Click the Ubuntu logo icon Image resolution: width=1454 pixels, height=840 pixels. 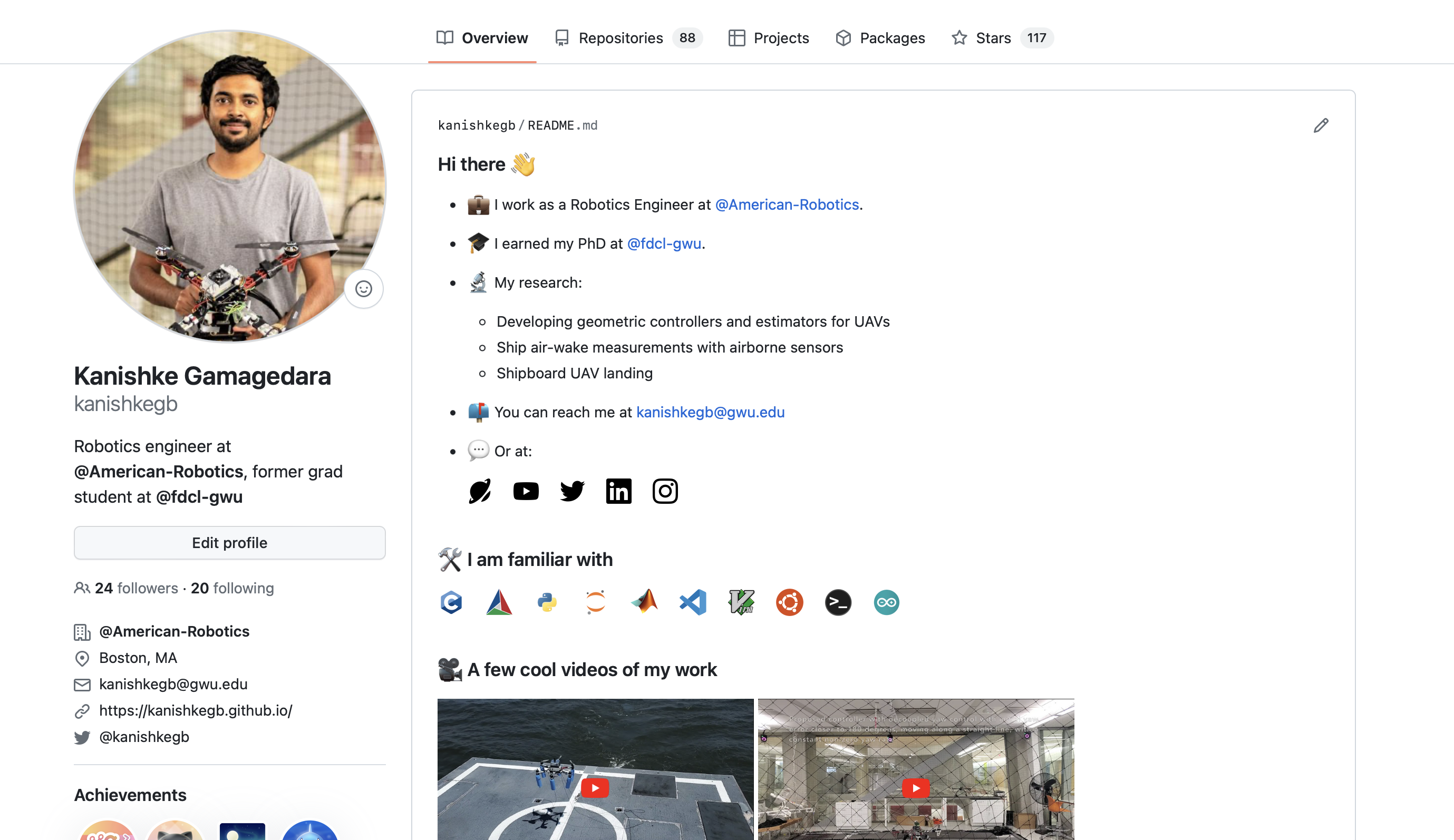tap(789, 602)
